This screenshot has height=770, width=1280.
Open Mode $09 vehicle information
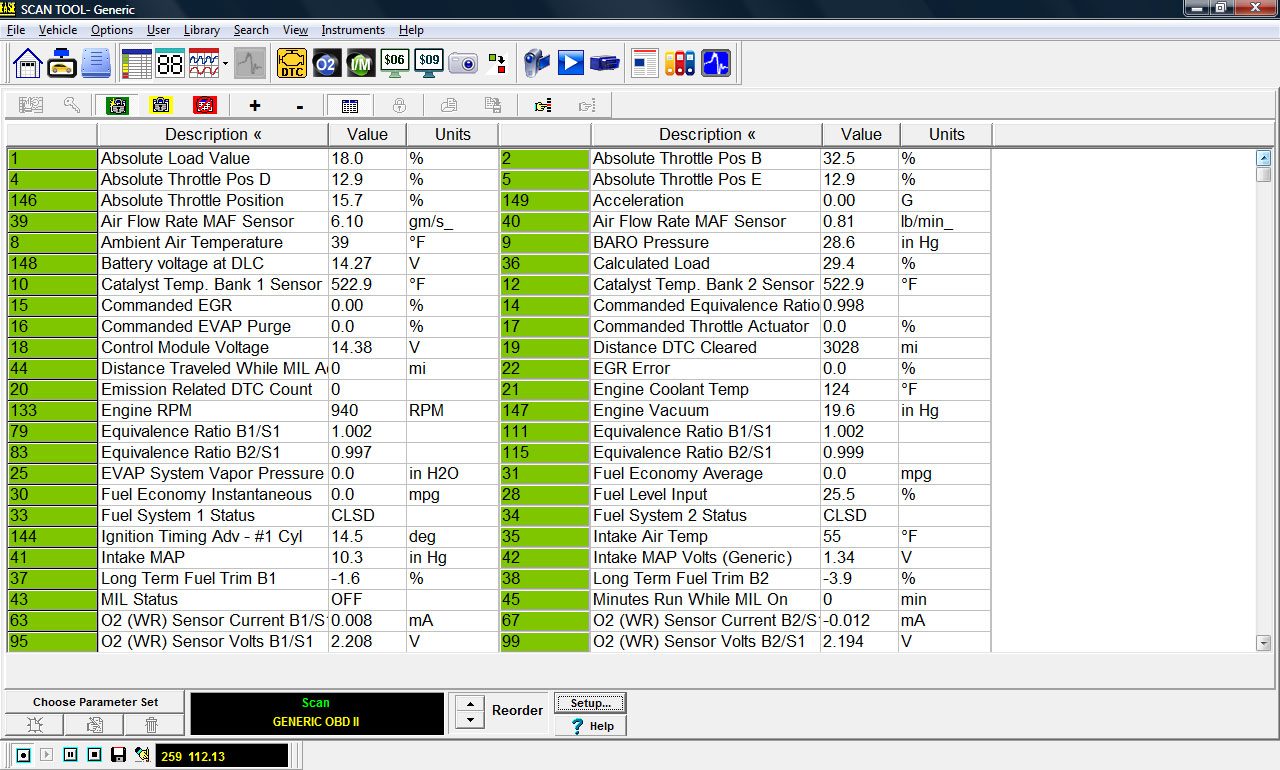429,62
